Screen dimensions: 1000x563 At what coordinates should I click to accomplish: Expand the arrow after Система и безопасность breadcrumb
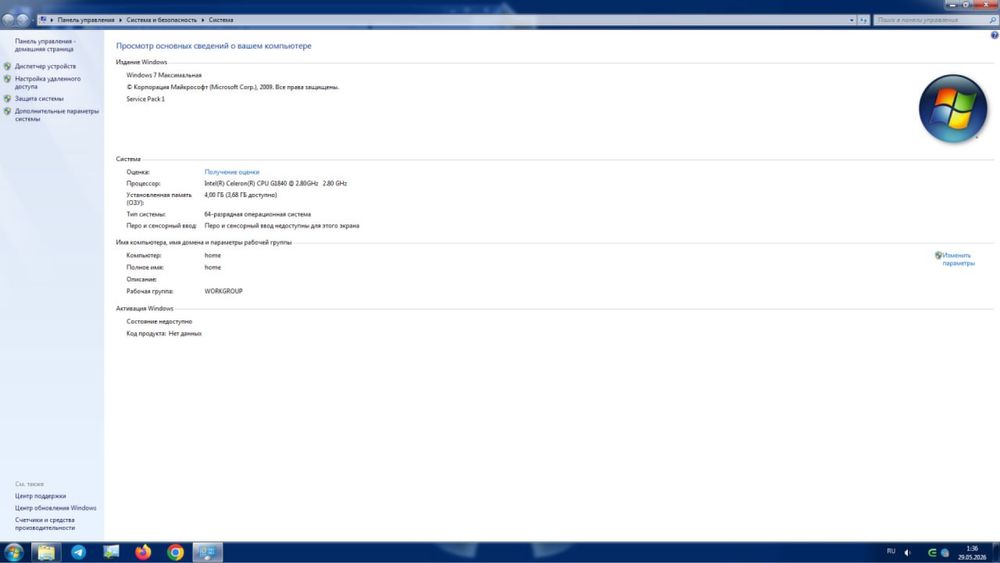pos(203,20)
